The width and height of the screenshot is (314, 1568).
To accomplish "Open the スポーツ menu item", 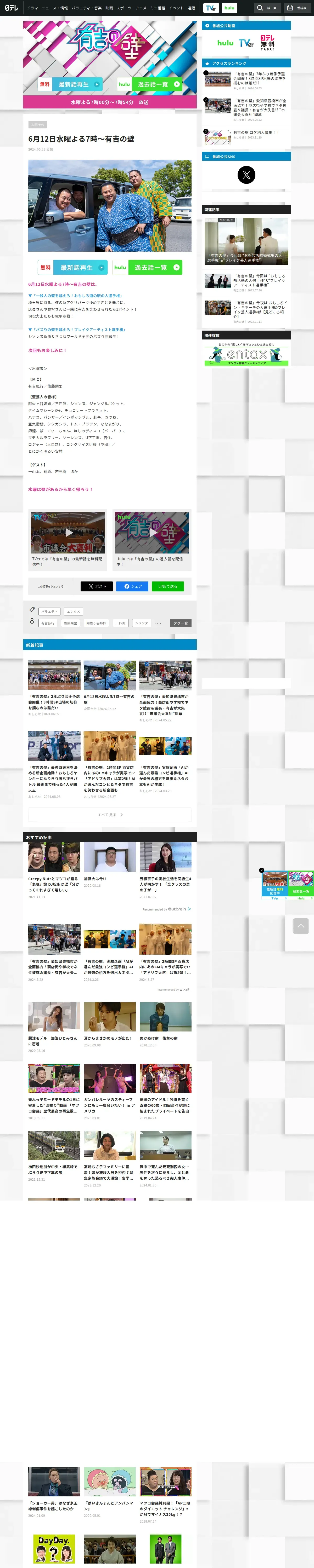I will 124,8.
